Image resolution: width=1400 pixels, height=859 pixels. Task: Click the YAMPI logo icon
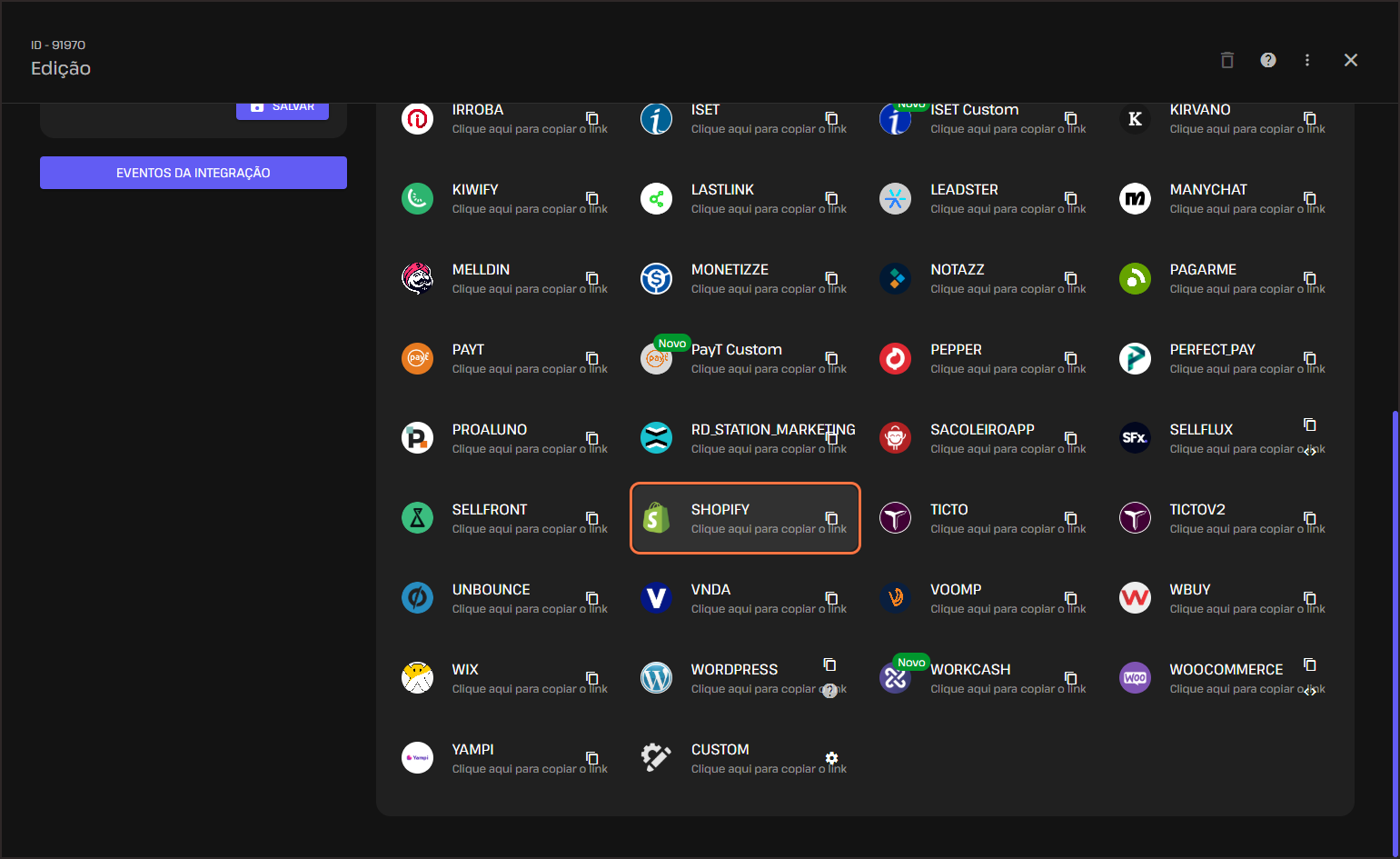pyautogui.click(x=417, y=758)
